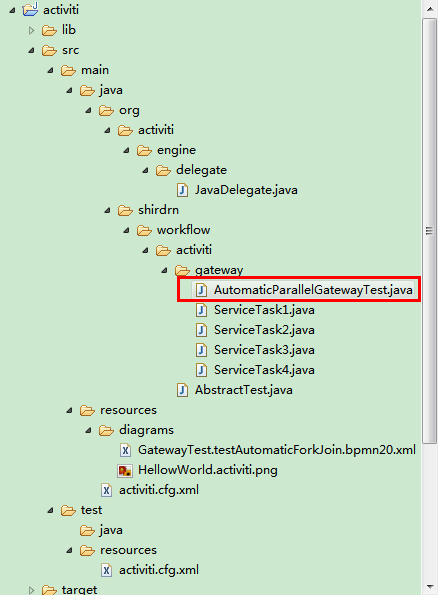Image resolution: width=445 pixels, height=595 pixels.
Task: Click the scrollbar up arrow
Action: click(x=430, y=8)
